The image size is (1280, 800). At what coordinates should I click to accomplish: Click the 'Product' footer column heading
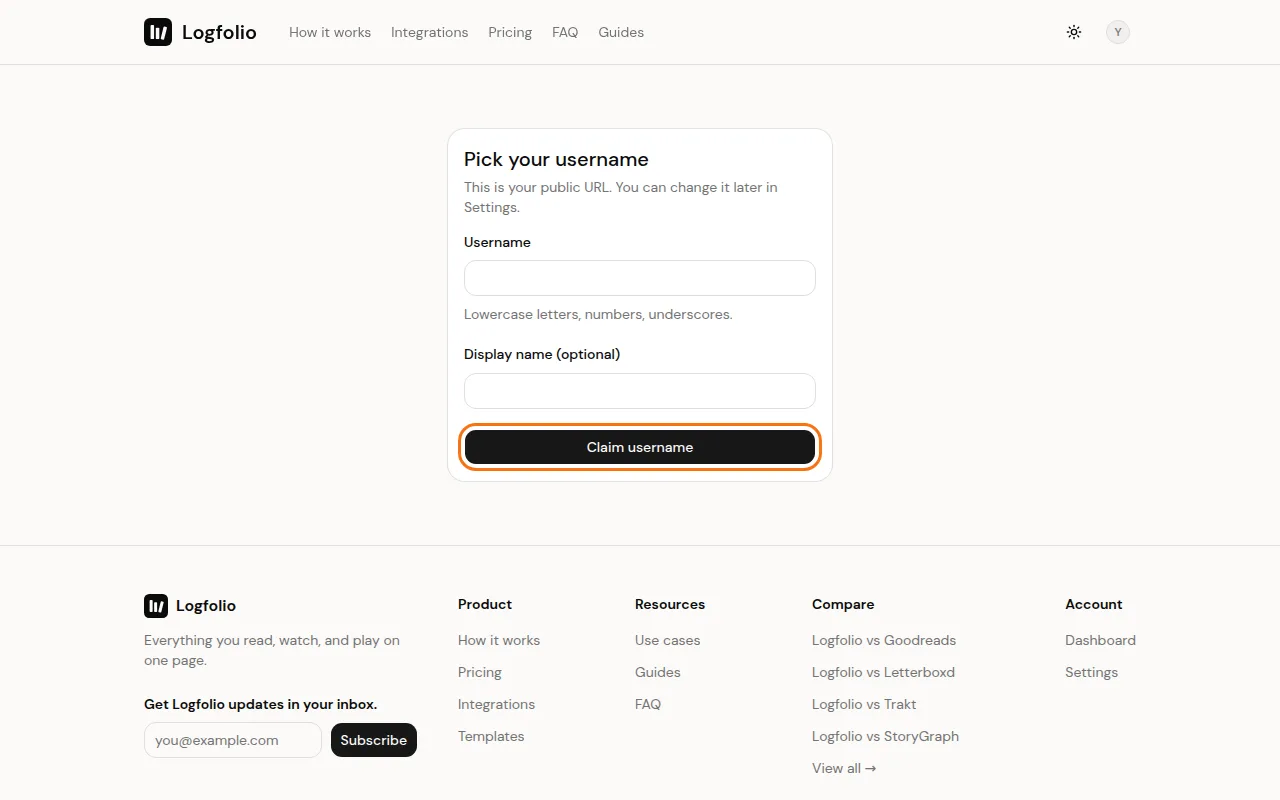pos(485,604)
